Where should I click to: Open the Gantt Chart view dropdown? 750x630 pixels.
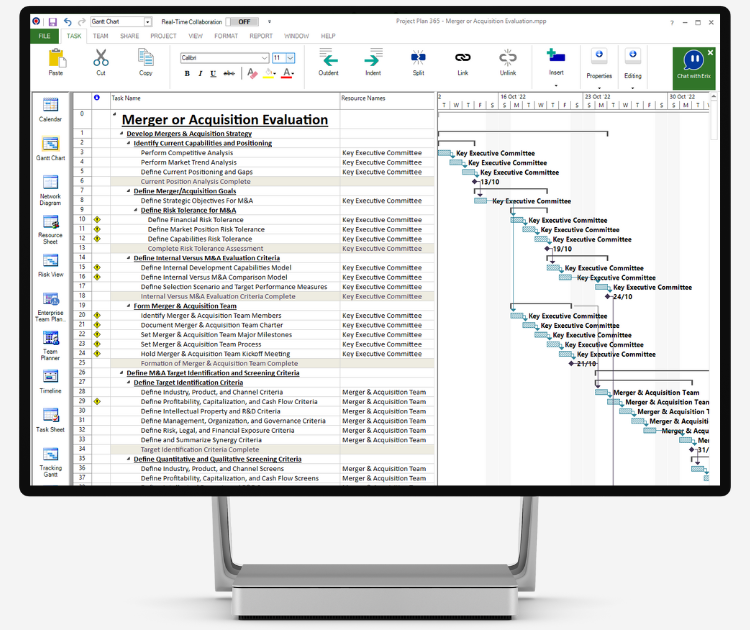[x=148, y=22]
